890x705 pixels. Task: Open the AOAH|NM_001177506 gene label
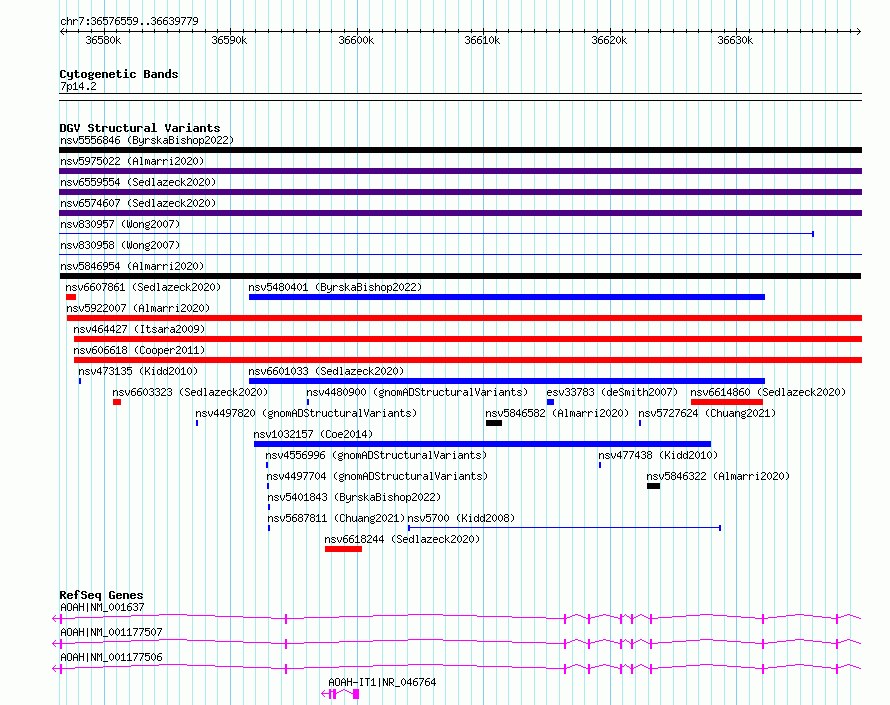tap(111, 657)
